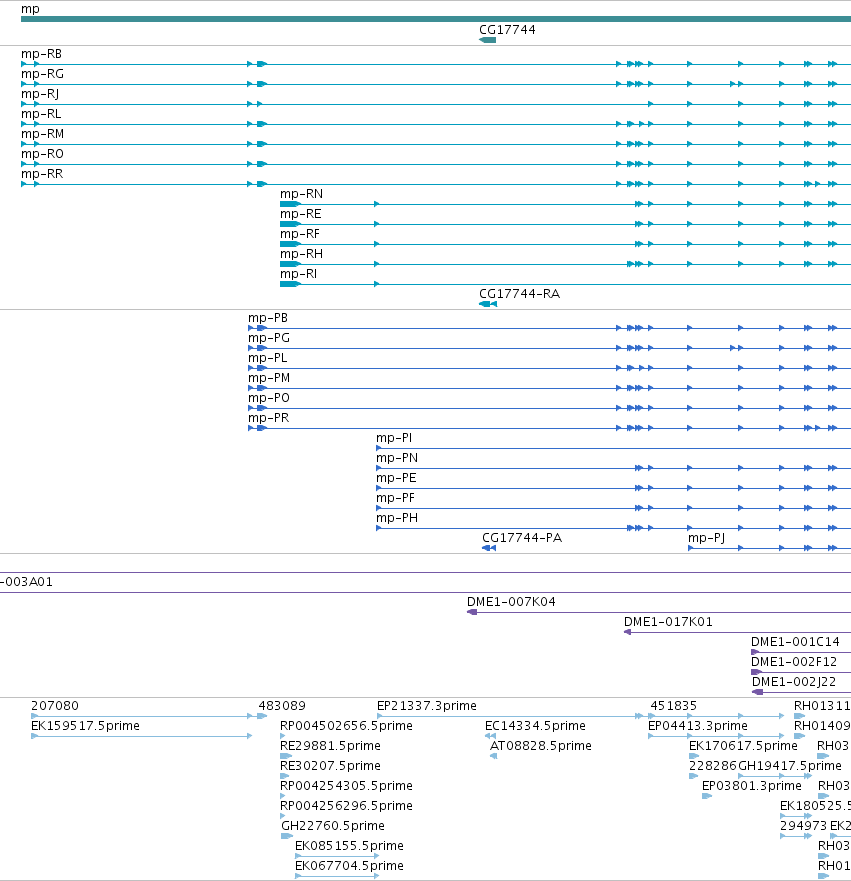Select clone DME1-002J22 label
The image size is (851, 881).
794,682
